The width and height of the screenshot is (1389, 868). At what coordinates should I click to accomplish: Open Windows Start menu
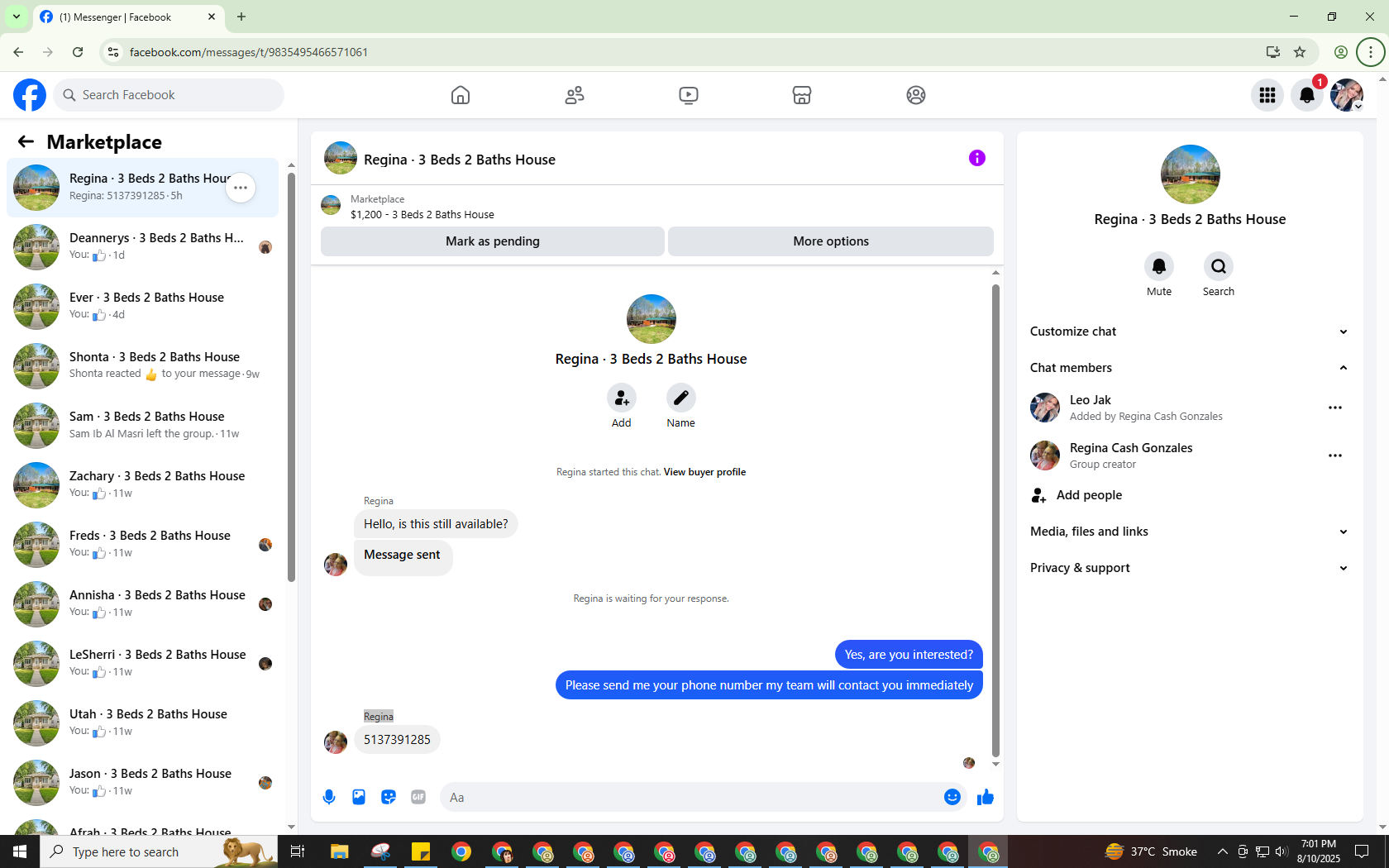(x=20, y=851)
